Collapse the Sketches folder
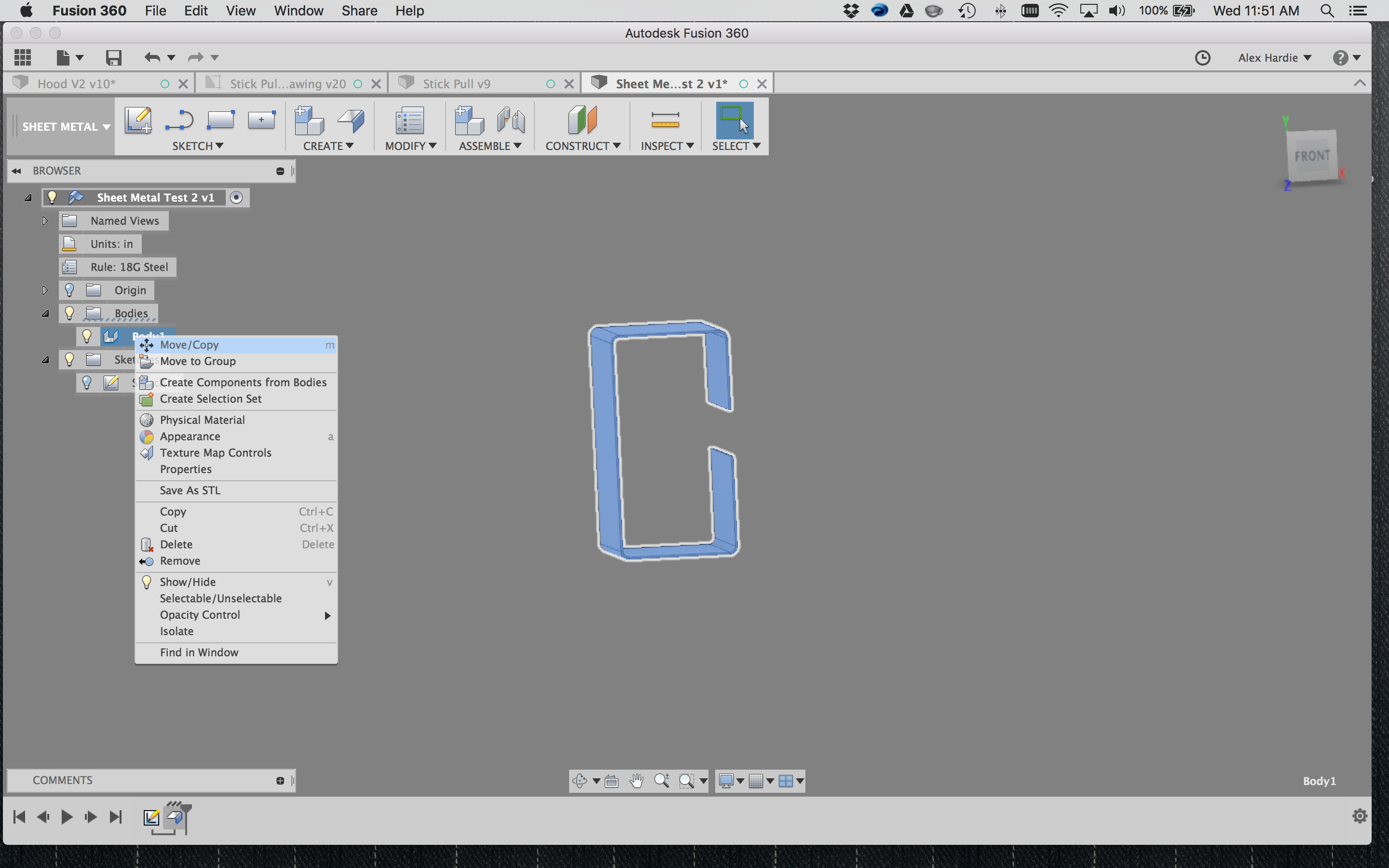The image size is (1389, 868). coord(45,360)
